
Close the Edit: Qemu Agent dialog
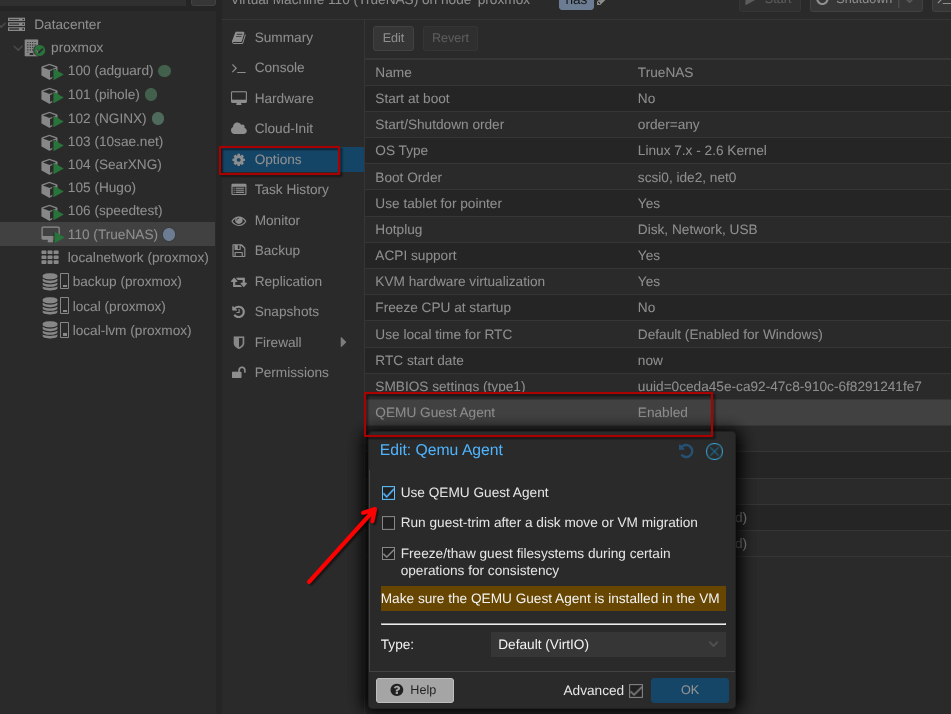coord(714,451)
